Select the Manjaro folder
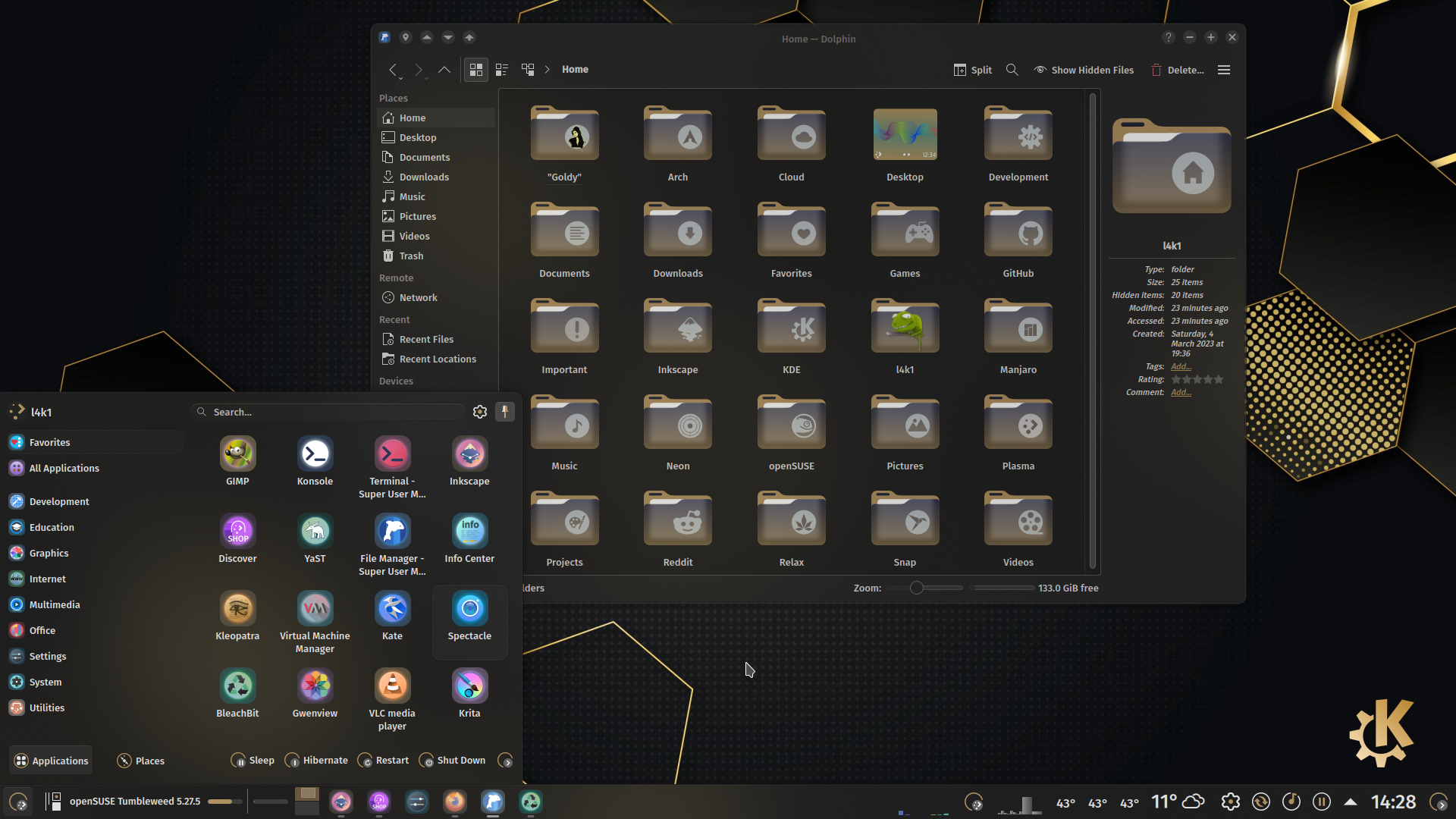The height and width of the screenshot is (819, 1456). [x=1018, y=337]
